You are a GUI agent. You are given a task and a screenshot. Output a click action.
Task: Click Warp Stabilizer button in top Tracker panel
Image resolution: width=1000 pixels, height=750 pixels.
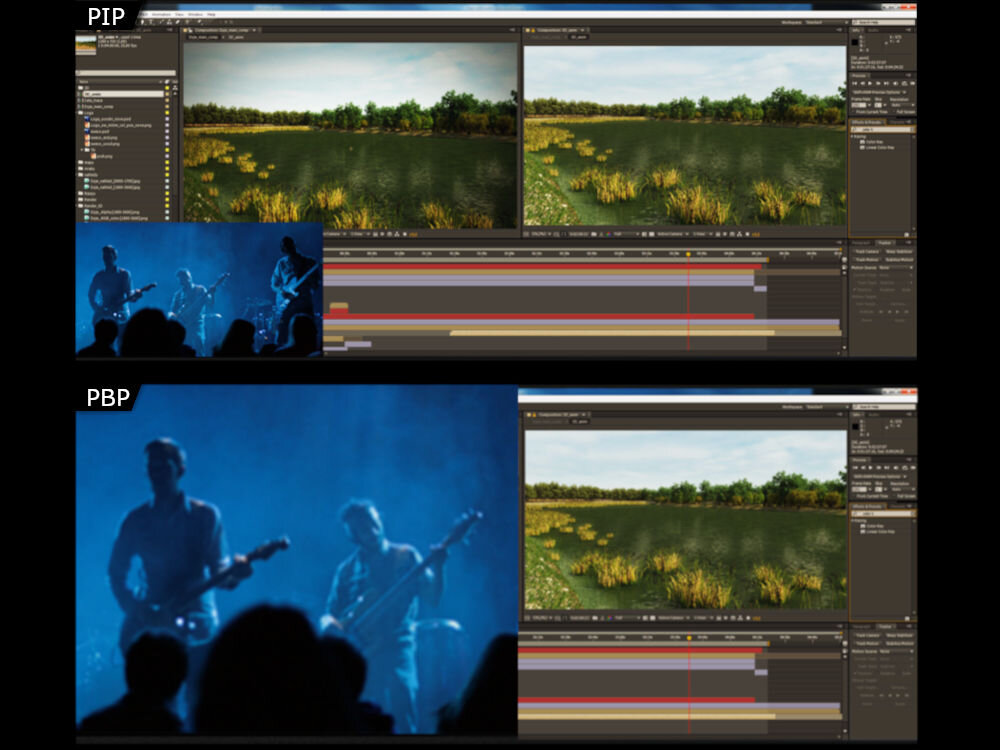[x=897, y=251]
